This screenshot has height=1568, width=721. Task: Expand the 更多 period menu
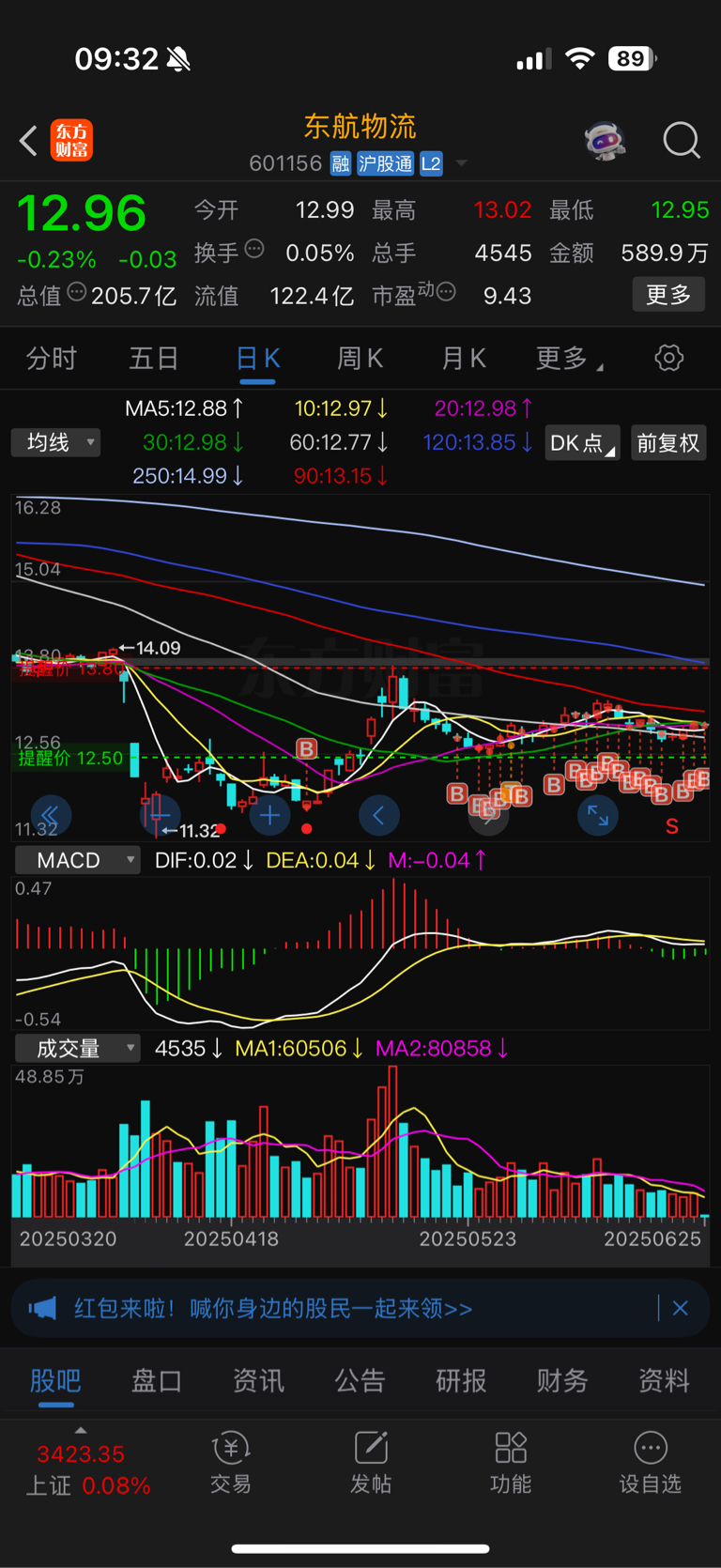click(x=569, y=359)
